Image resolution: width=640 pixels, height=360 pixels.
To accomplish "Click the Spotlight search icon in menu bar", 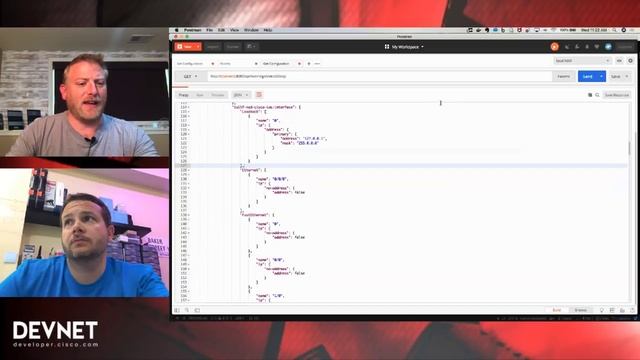I will [x=614, y=30].
